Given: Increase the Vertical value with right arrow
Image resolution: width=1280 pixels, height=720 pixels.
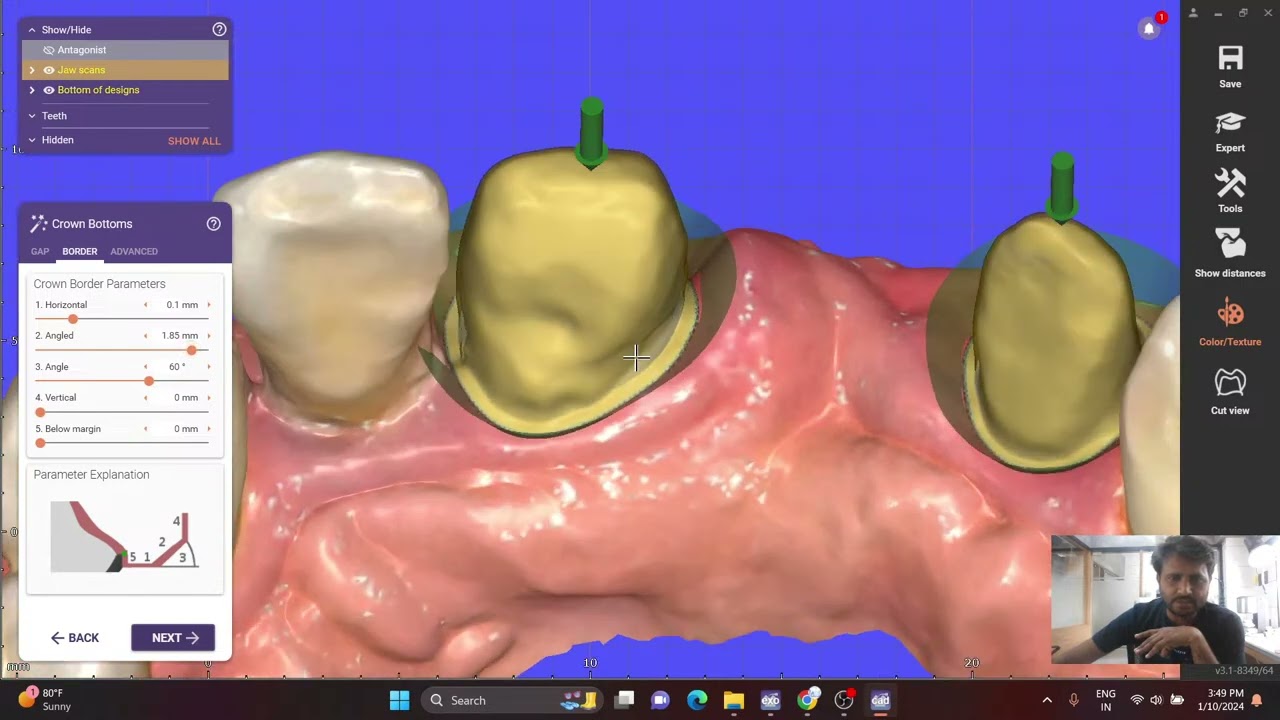Looking at the screenshot, I should pyautogui.click(x=209, y=398).
